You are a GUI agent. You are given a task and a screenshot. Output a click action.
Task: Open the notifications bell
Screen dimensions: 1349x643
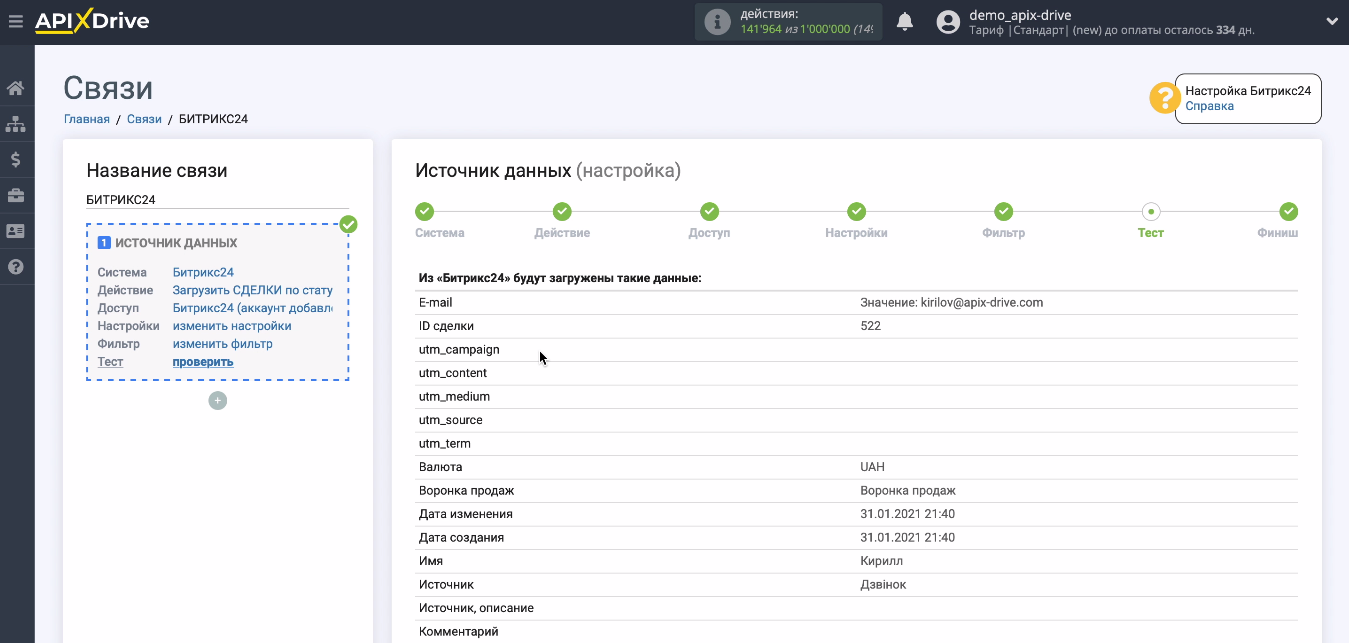coord(905,22)
